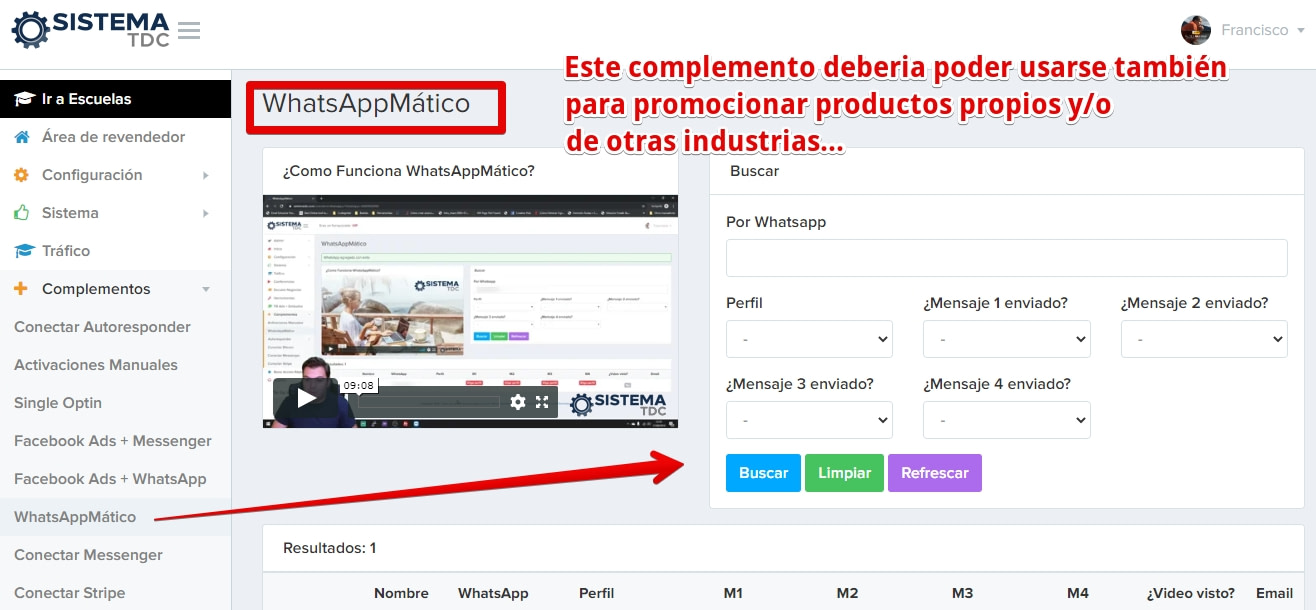Click the ¿Video visto? column header
The width and height of the screenshot is (1316, 610).
point(1190,593)
